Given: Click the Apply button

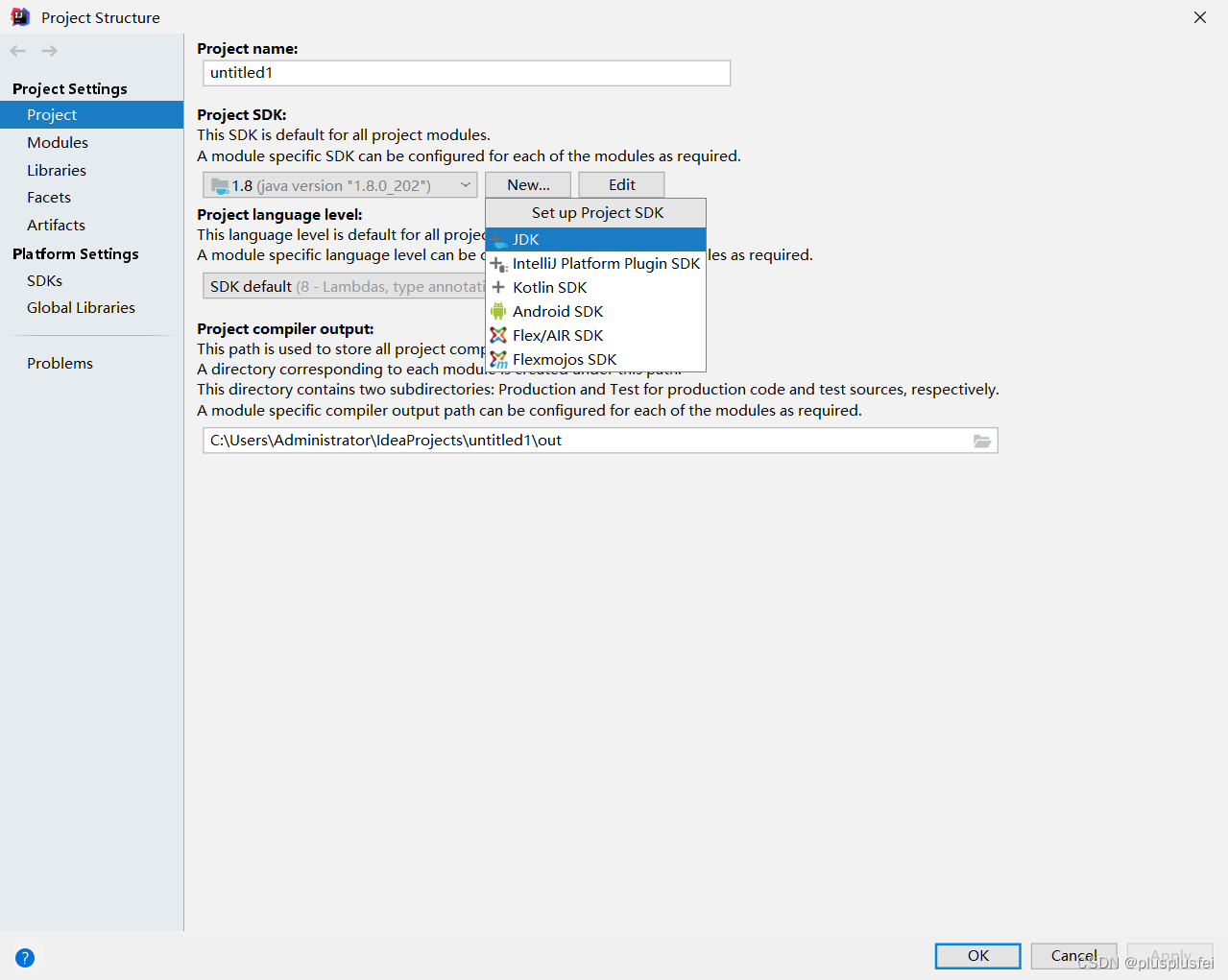Looking at the screenshot, I should tap(1169, 956).
